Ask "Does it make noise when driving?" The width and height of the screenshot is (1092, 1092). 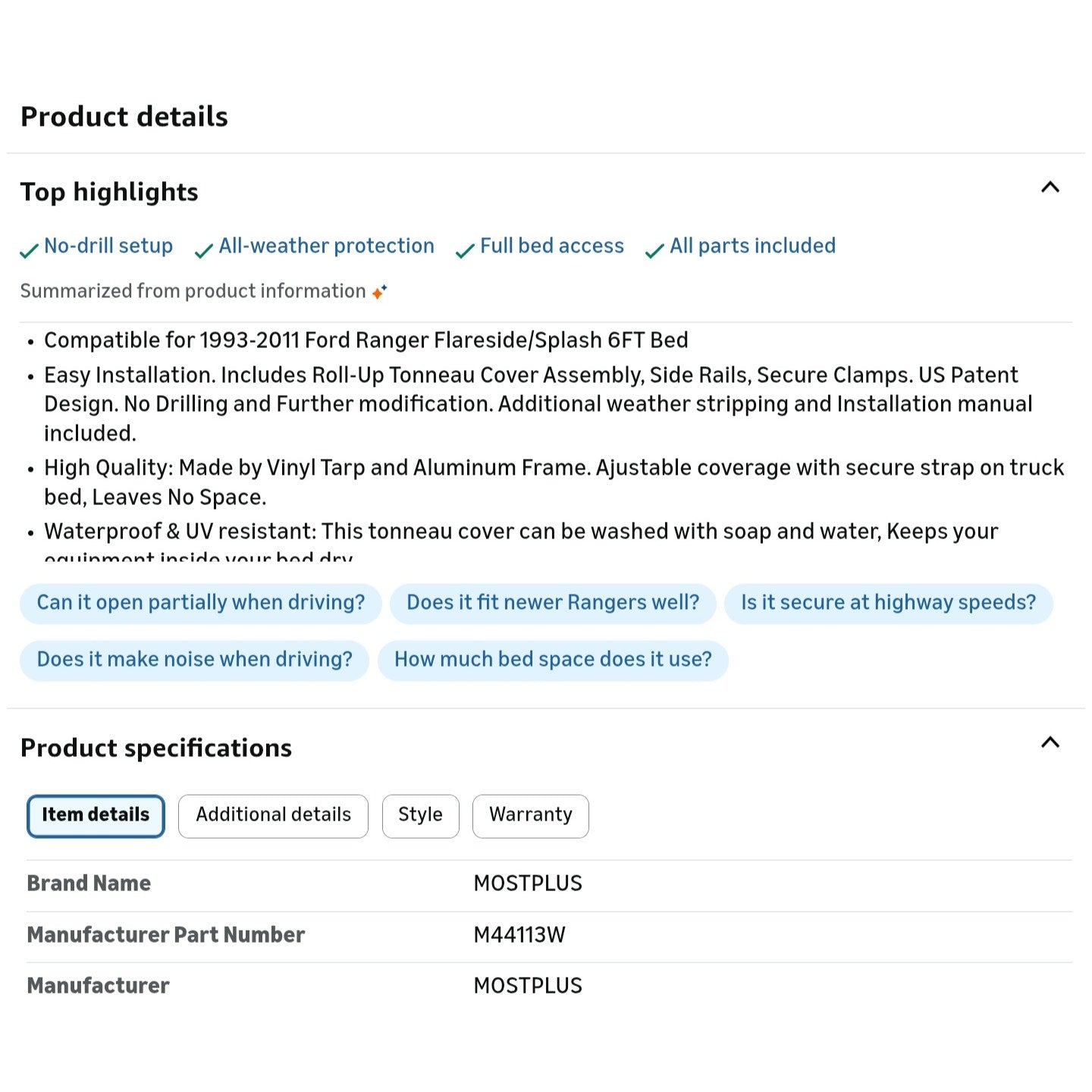pyautogui.click(x=194, y=660)
